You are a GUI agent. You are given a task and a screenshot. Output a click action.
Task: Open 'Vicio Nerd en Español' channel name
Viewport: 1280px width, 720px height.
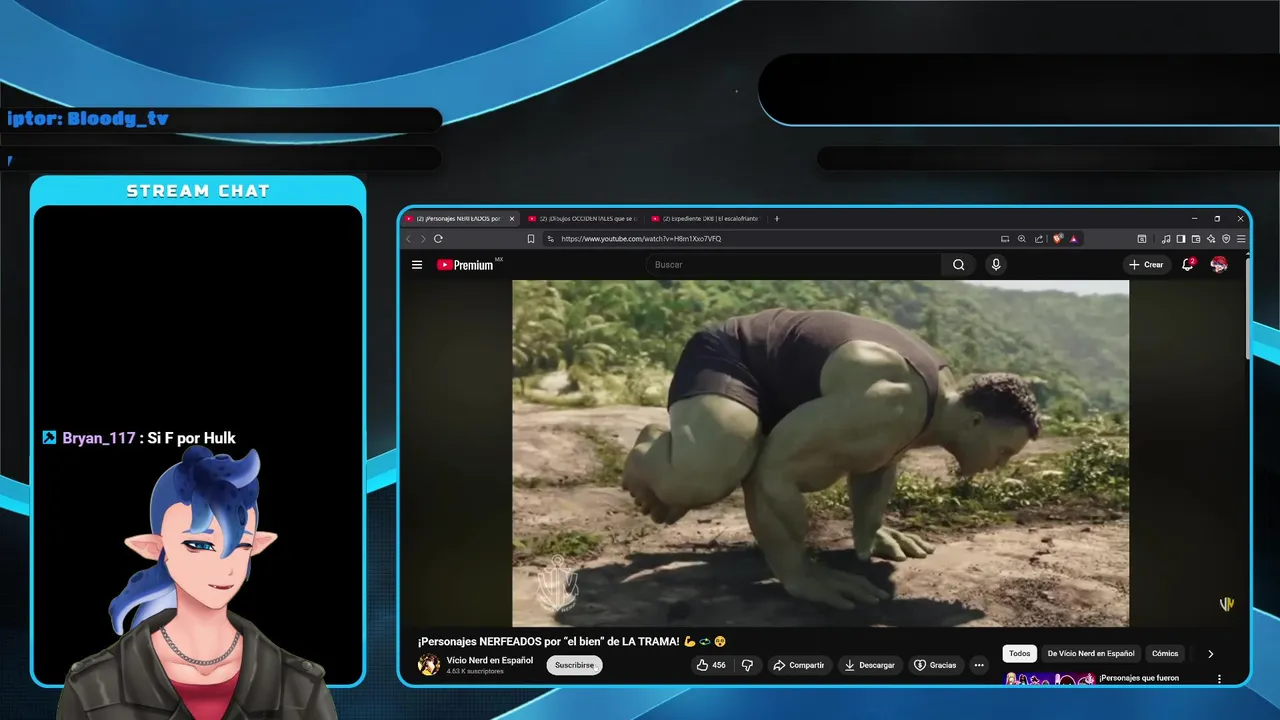pos(490,660)
